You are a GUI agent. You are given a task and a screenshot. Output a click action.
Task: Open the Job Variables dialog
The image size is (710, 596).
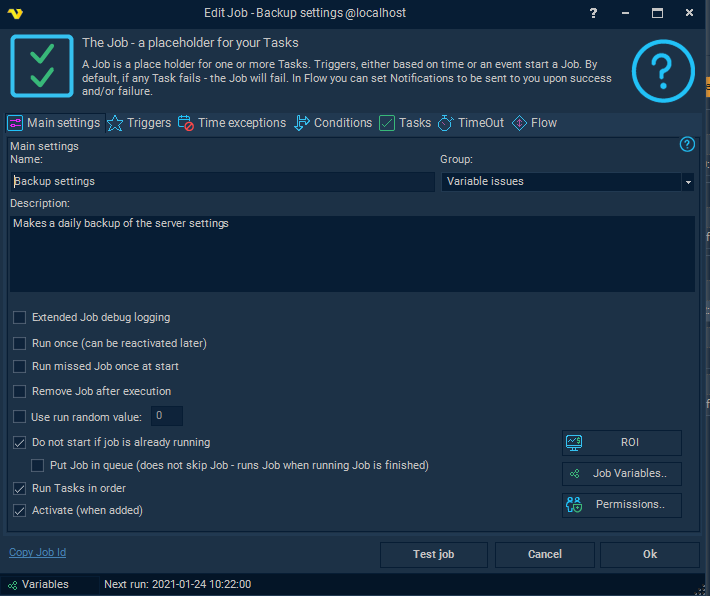tap(621, 474)
